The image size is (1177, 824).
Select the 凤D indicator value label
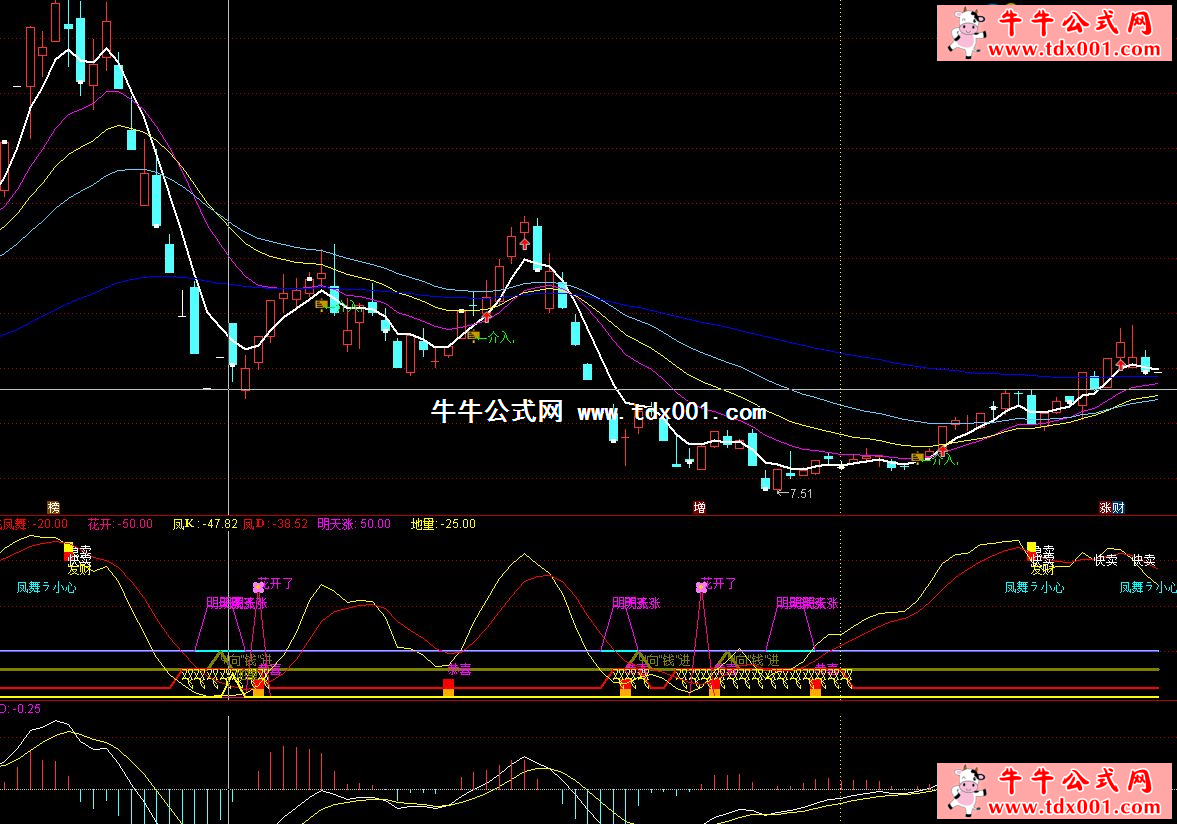[x=274, y=523]
